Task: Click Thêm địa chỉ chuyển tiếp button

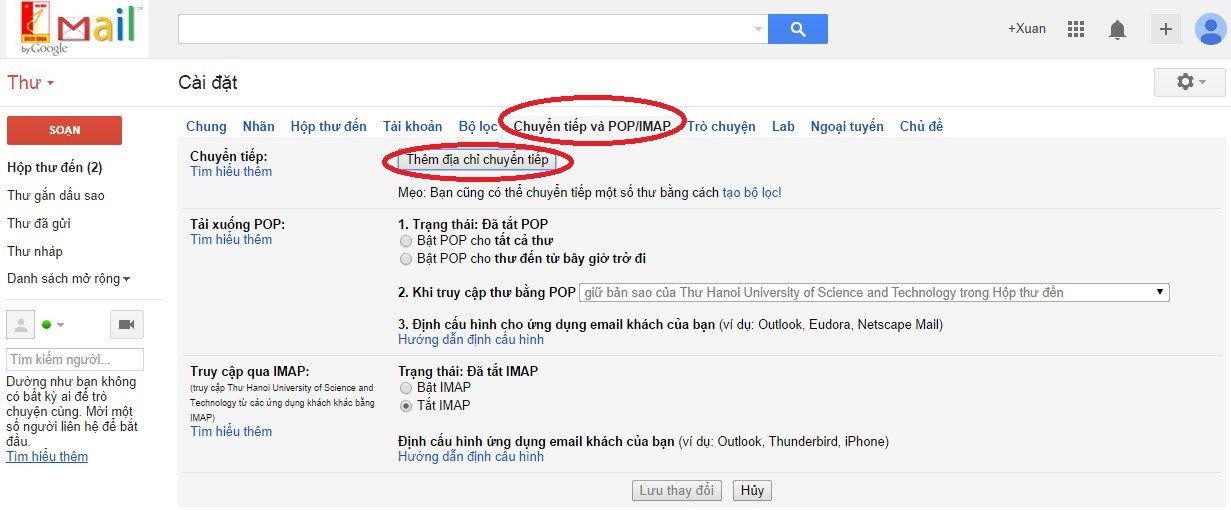Action: click(477, 159)
